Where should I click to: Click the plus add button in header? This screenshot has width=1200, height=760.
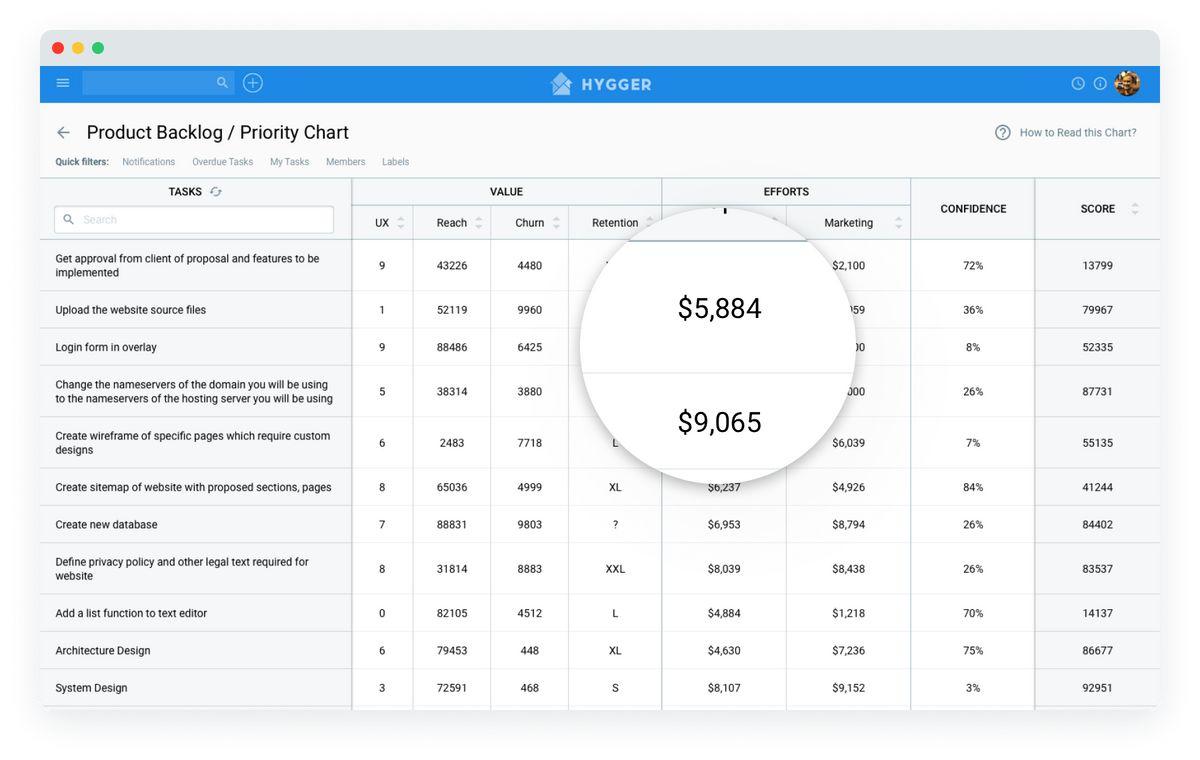point(253,83)
